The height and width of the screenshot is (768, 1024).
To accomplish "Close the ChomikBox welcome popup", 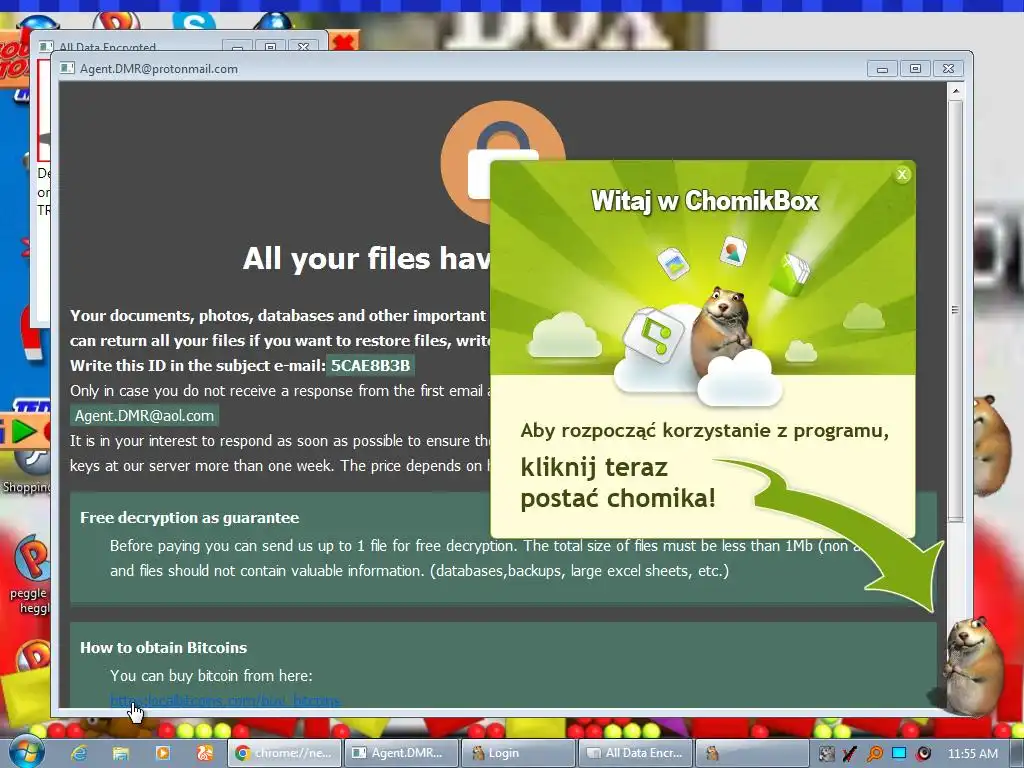I will [x=902, y=174].
